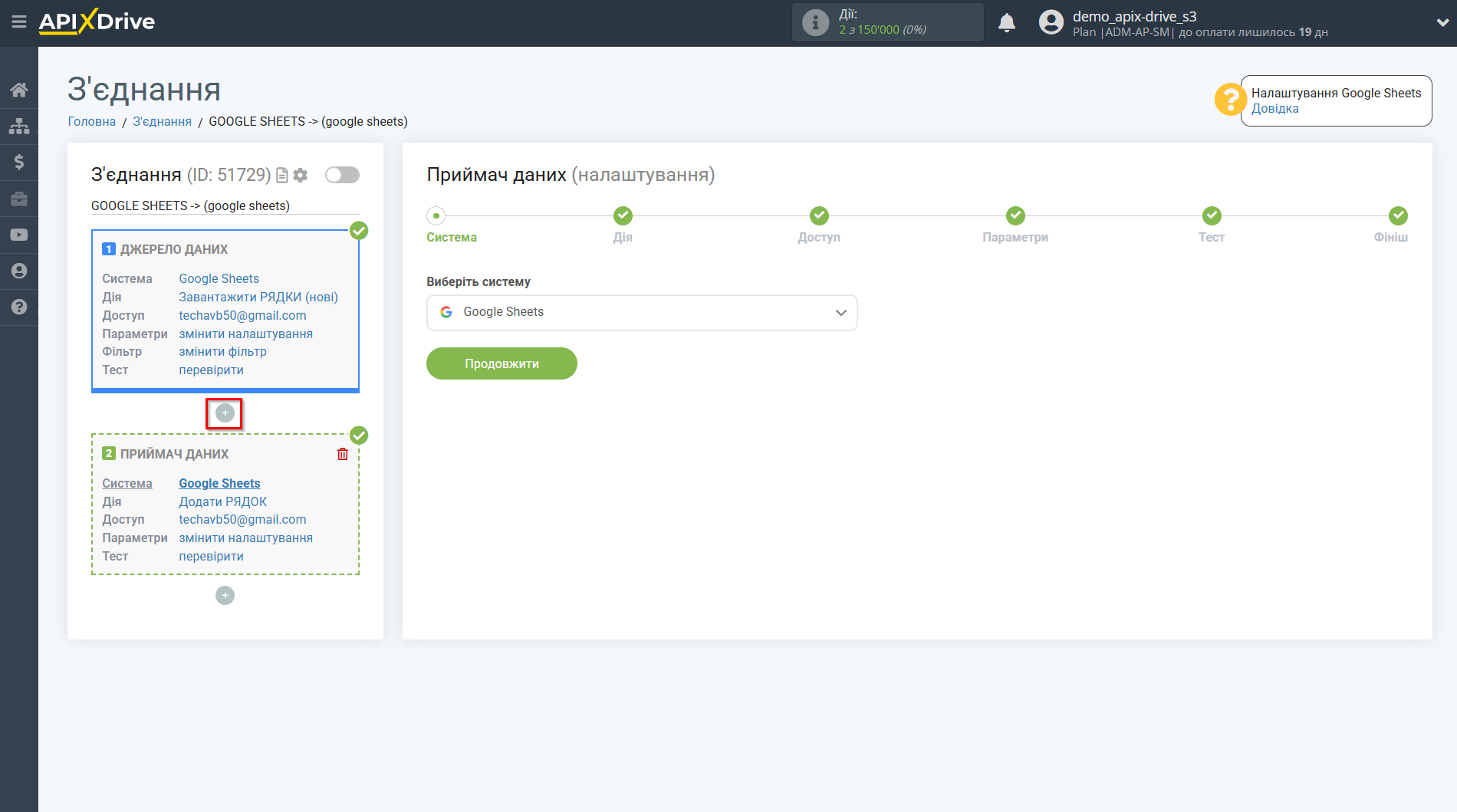This screenshot has width=1457, height=812.
Task: Open the Довідка help link
Action: point(1274,109)
